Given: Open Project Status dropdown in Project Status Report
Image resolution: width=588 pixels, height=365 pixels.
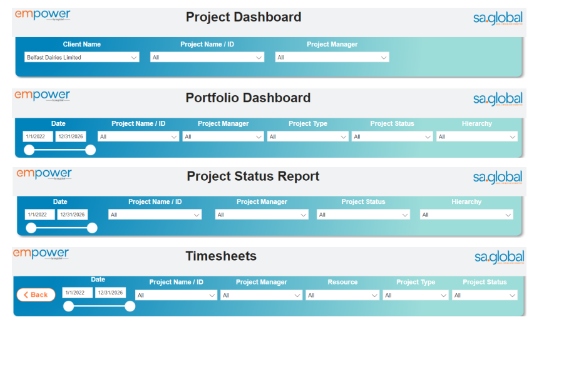Looking at the screenshot, I should tap(363, 215).
